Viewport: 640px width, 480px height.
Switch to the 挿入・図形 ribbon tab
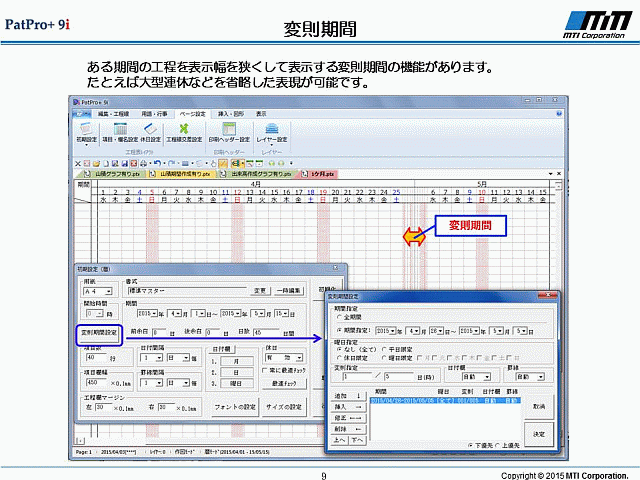coord(231,114)
